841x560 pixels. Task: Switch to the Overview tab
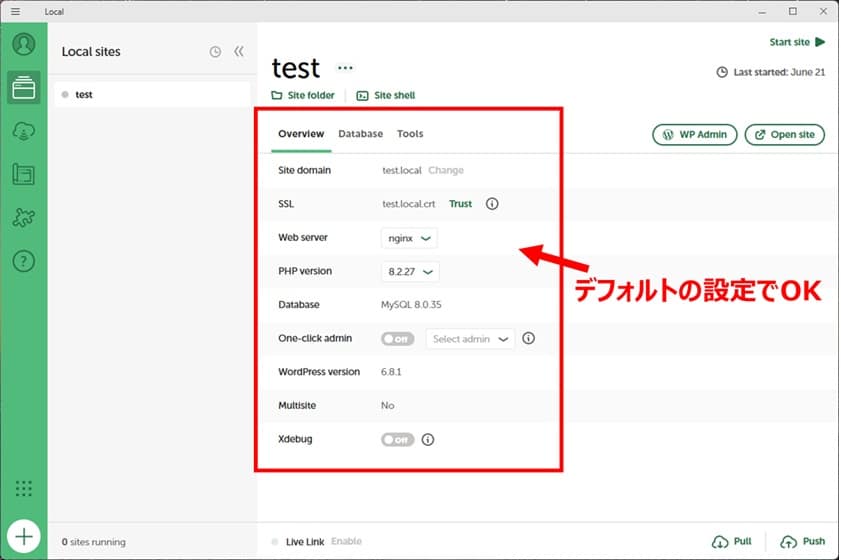click(x=301, y=134)
